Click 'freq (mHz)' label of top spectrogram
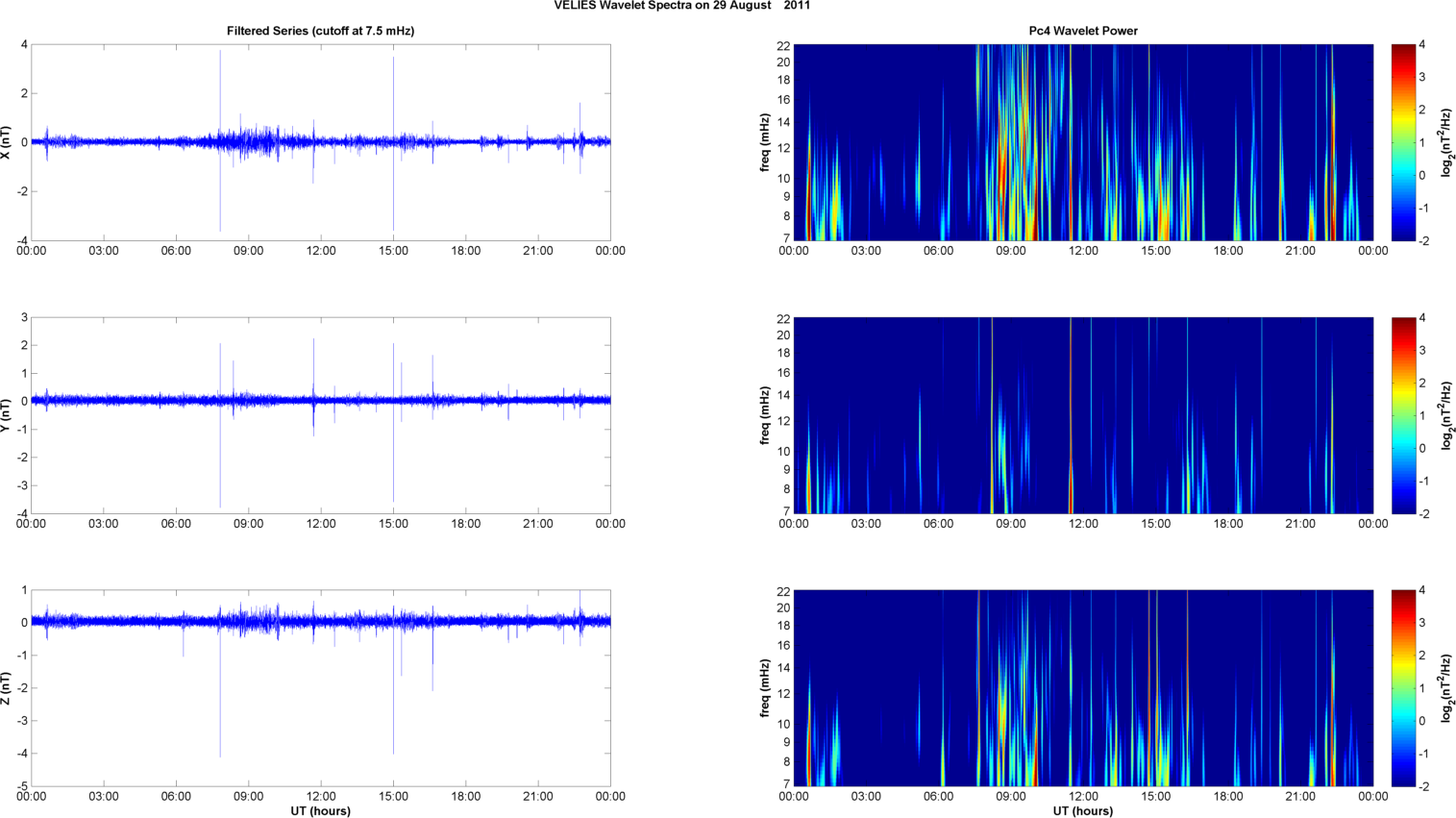 (765, 142)
